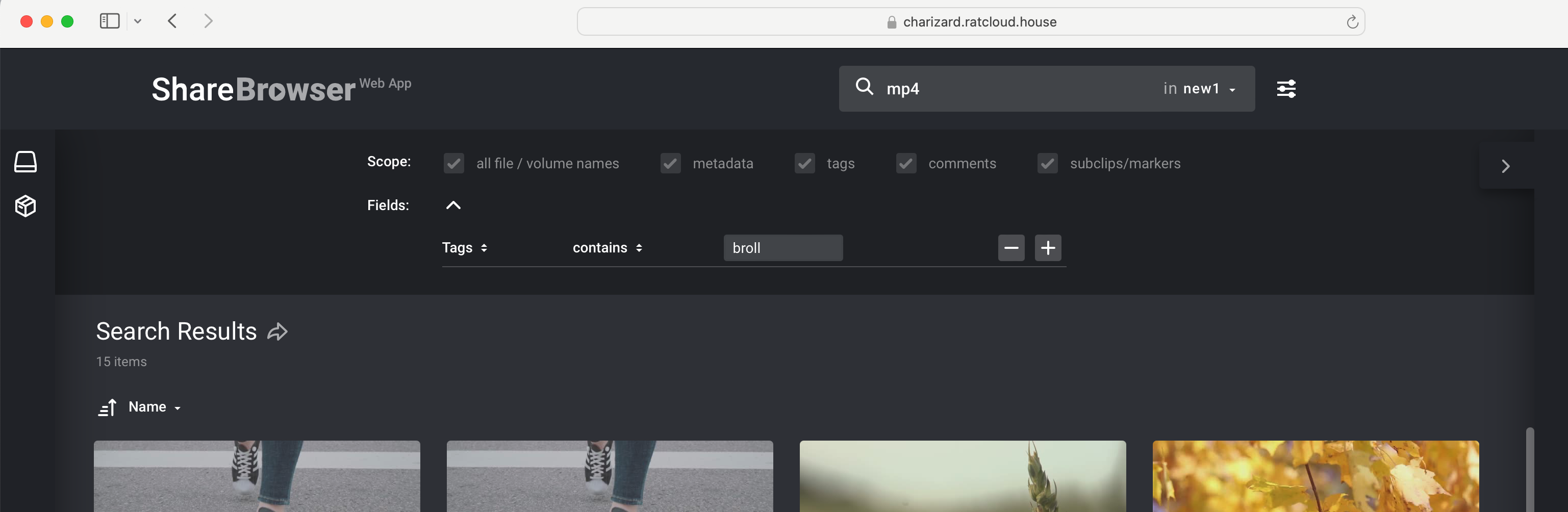
Task: Open the volumes drive icon in sidebar
Action: tap(26, 162)
